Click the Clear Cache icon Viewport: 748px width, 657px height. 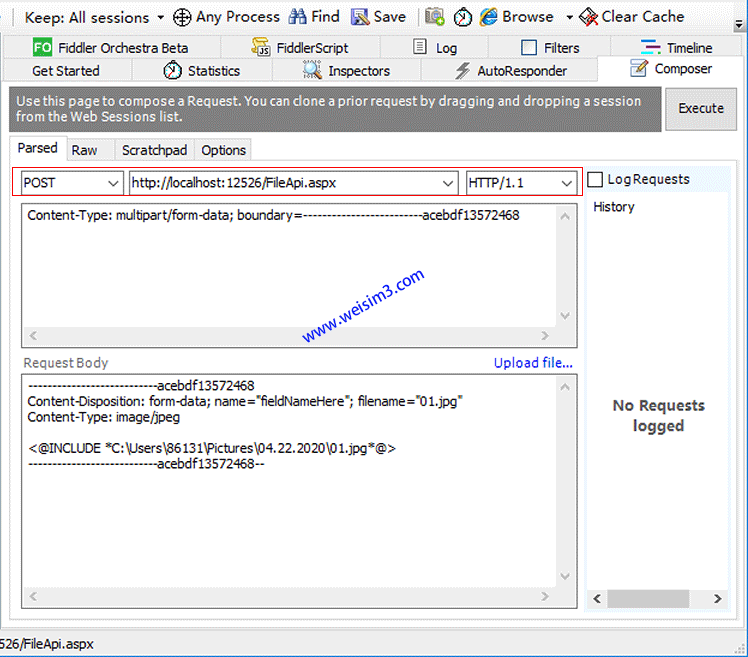[588, 18]
